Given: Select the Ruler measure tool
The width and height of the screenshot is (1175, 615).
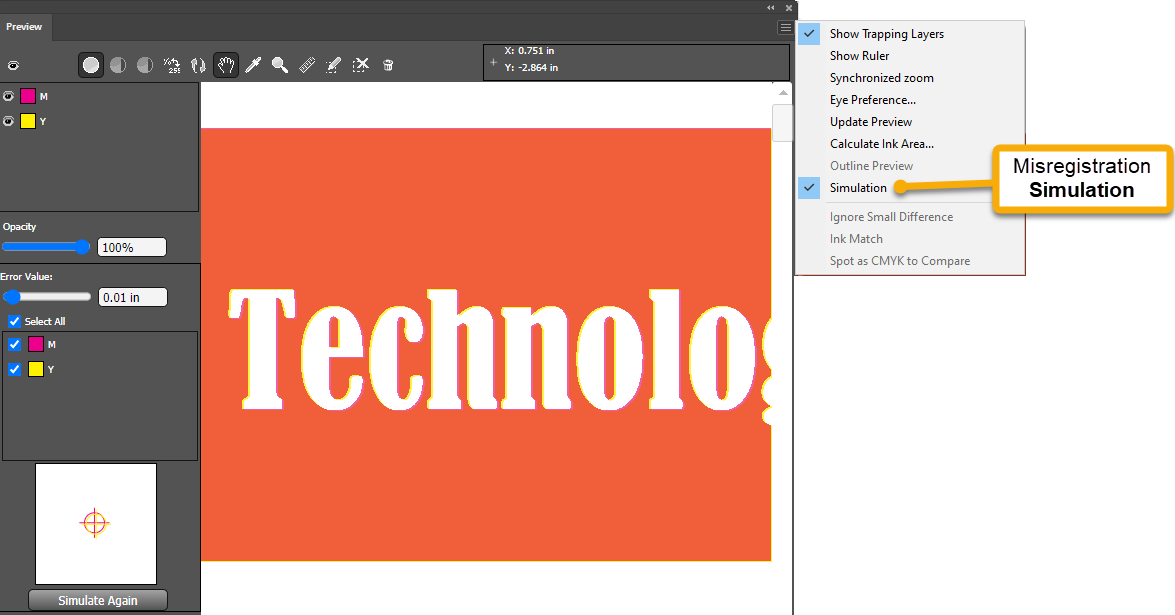Looking at the screenshot, I should pyautogui.click(x=307, y=65).
